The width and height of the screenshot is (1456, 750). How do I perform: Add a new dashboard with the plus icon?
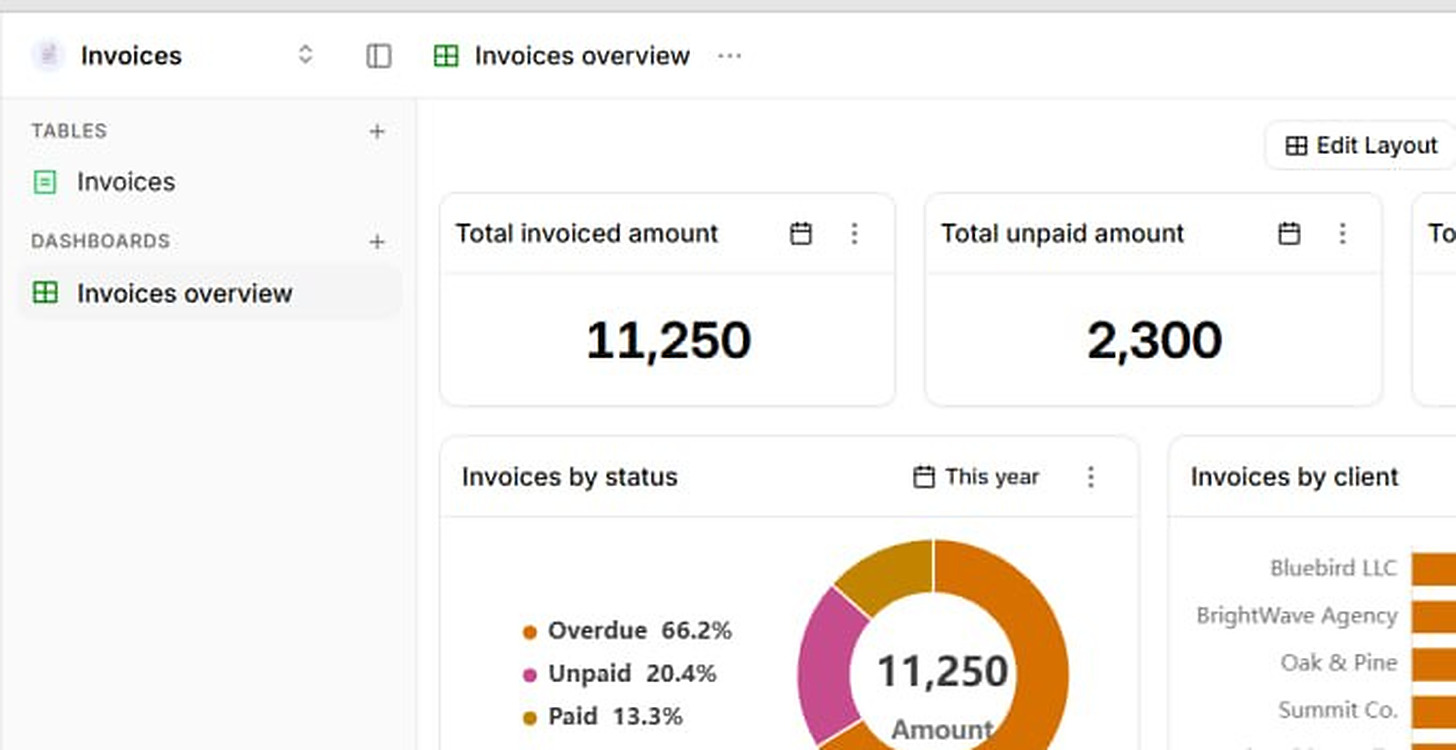[377, 242]
